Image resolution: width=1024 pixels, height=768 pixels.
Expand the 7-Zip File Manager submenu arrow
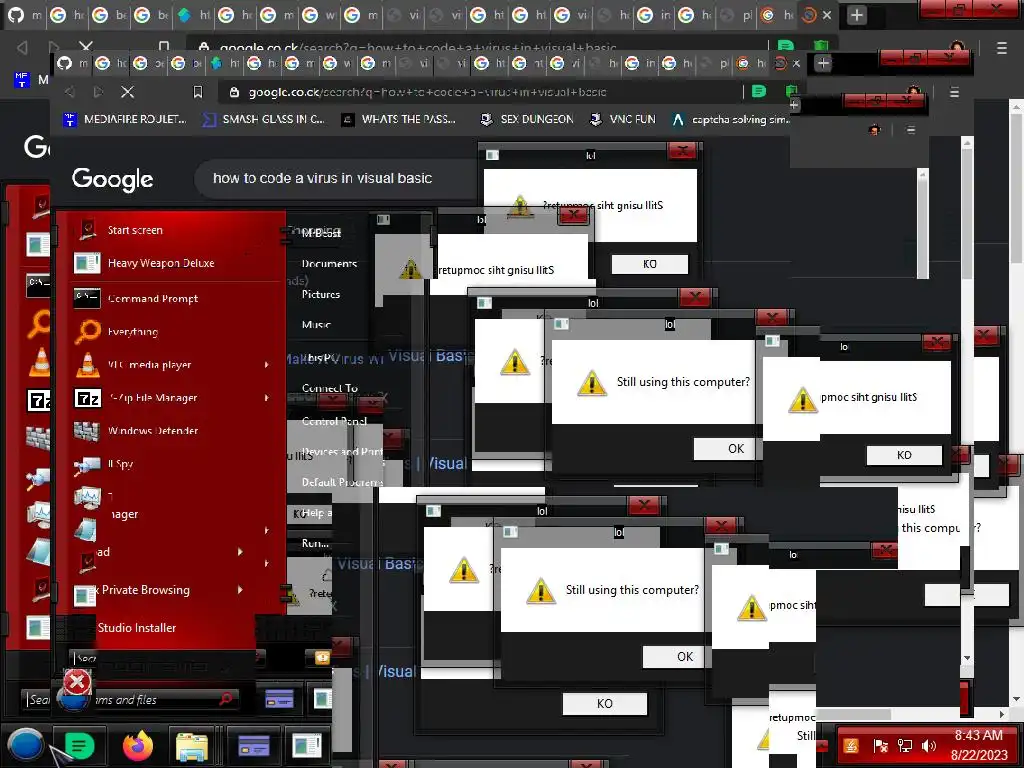266,398
